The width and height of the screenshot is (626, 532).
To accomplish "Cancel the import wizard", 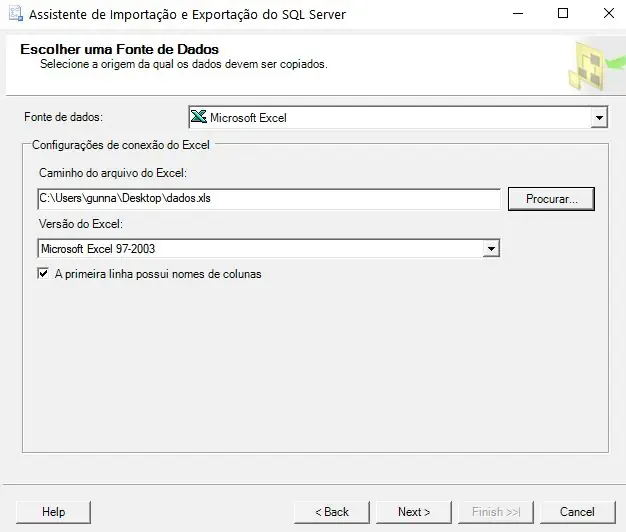I will 577,512.
